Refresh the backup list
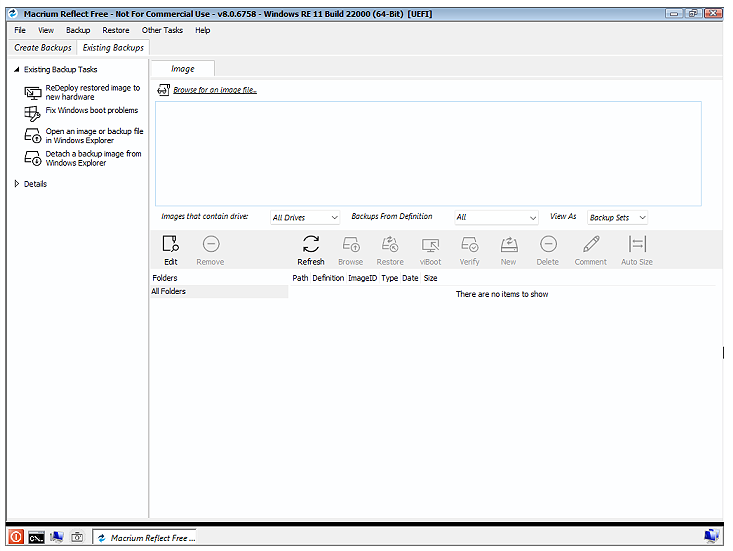 coord(311,250)
